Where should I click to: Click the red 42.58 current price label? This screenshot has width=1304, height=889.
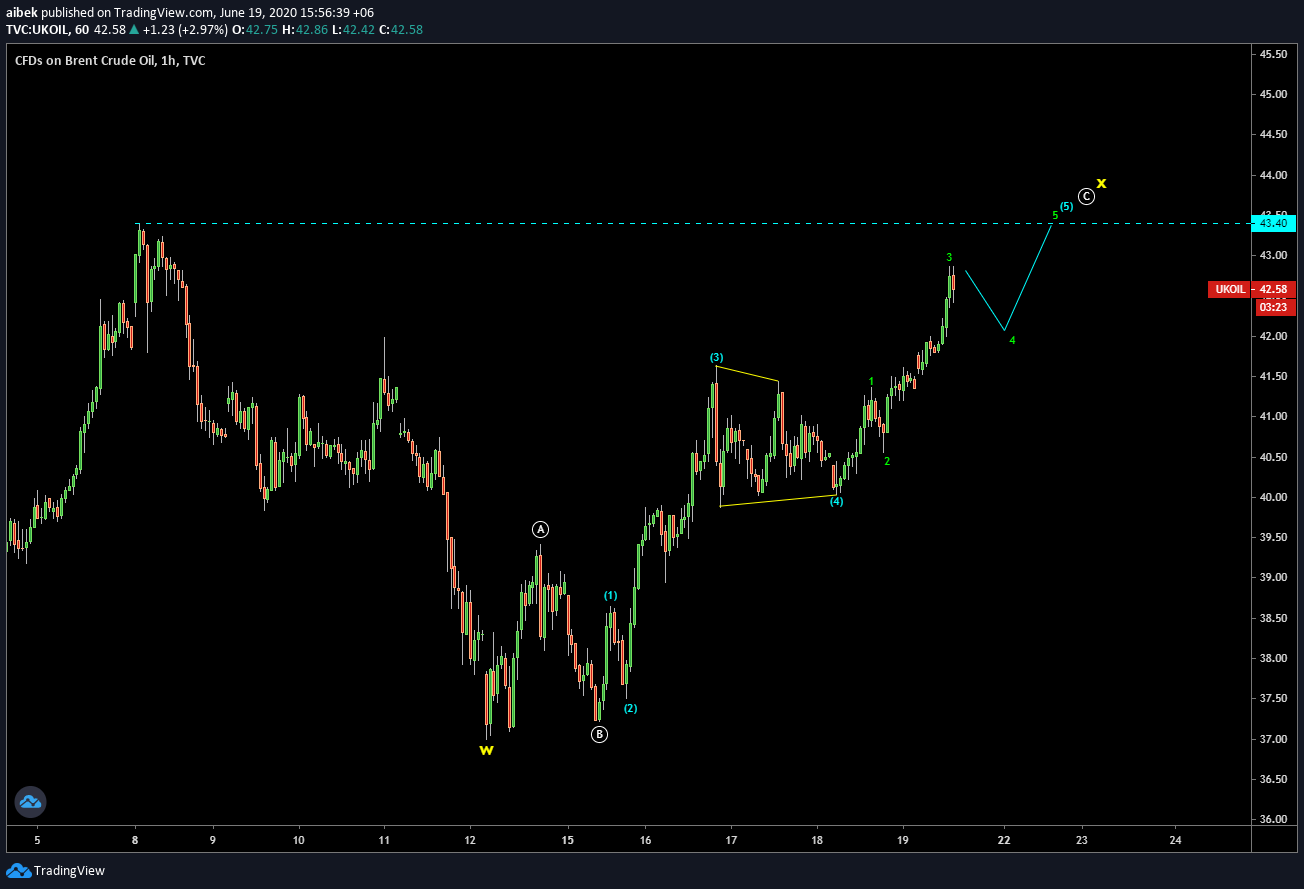(x=1273, y=289)
